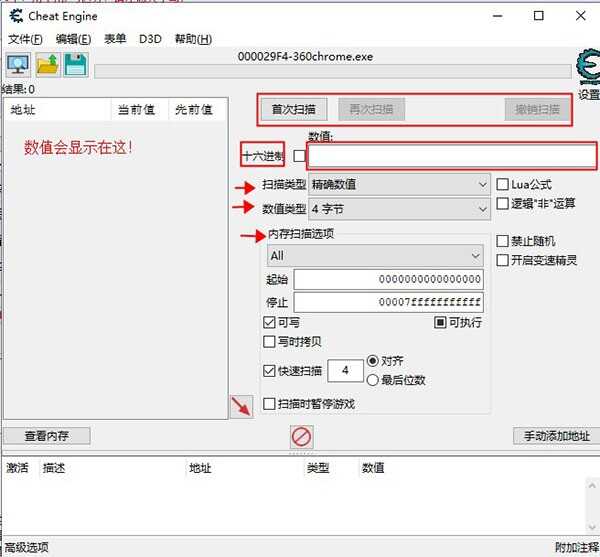
Task: Click 附加注释 in the status bar
Action: coord(577,547)
